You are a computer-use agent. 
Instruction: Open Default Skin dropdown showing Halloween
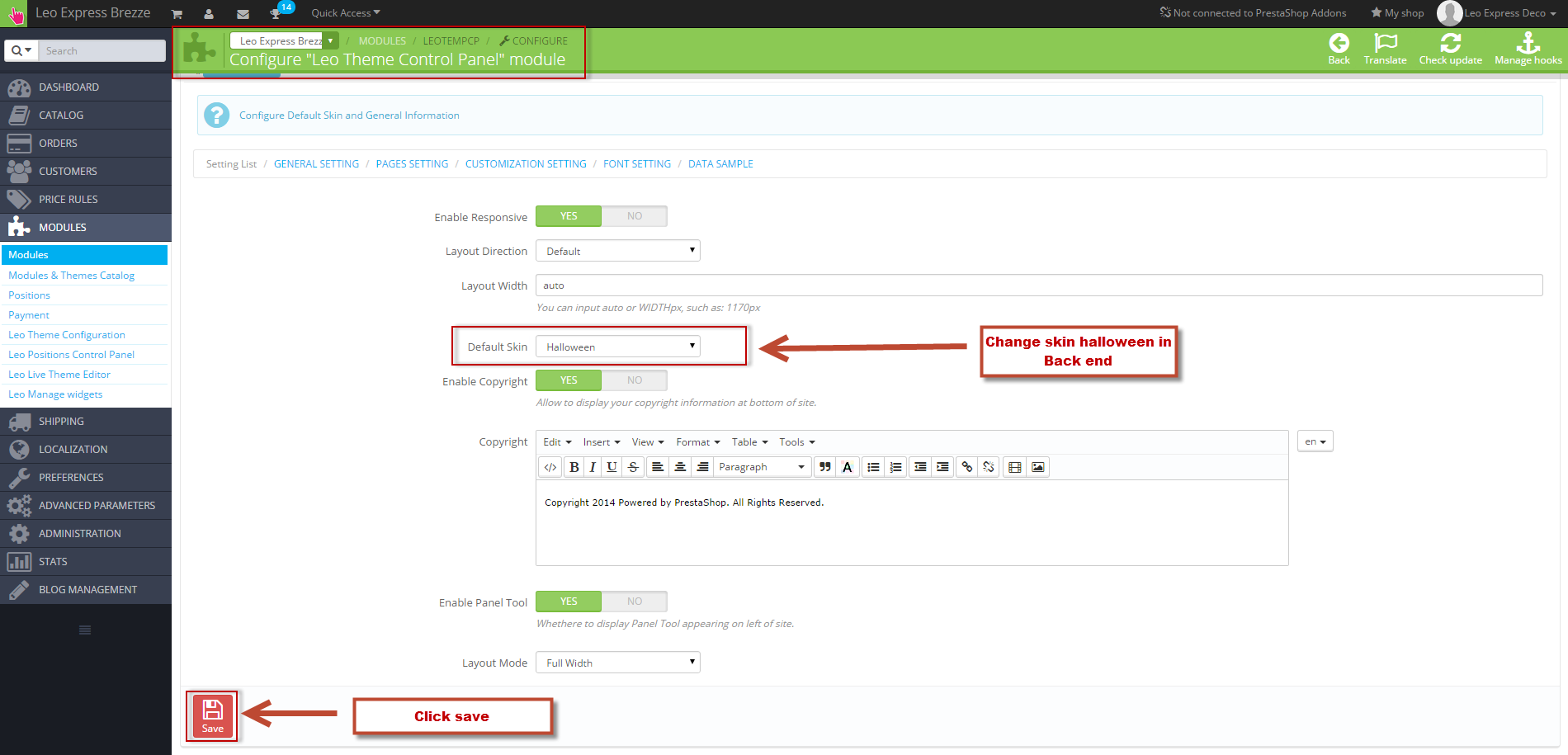(x=618, y=347)
